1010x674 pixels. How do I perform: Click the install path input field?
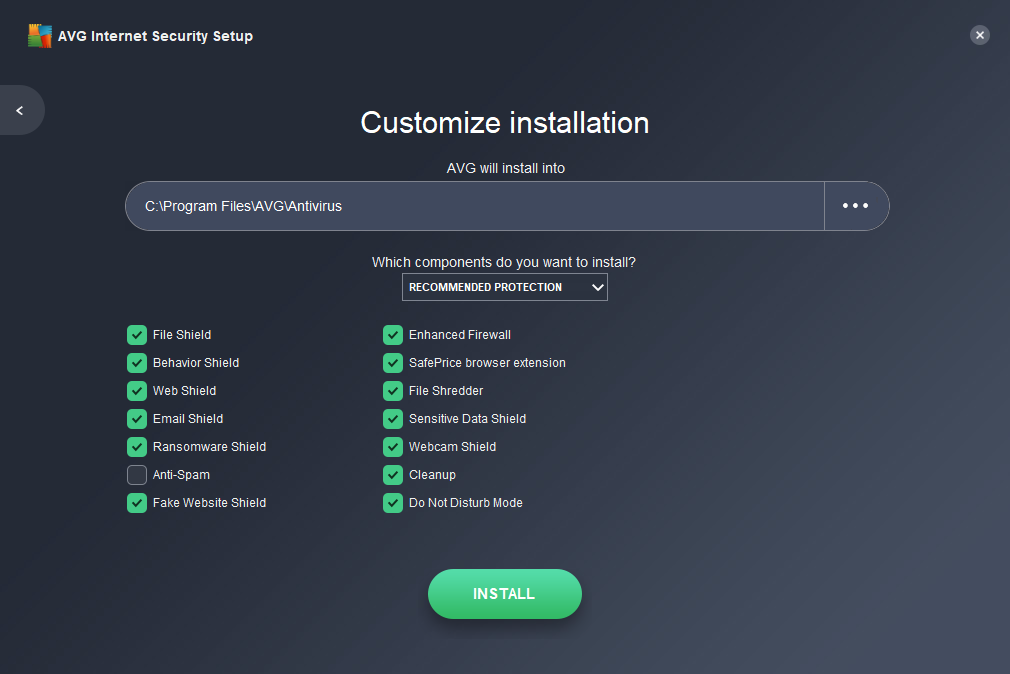coord(475,206)
